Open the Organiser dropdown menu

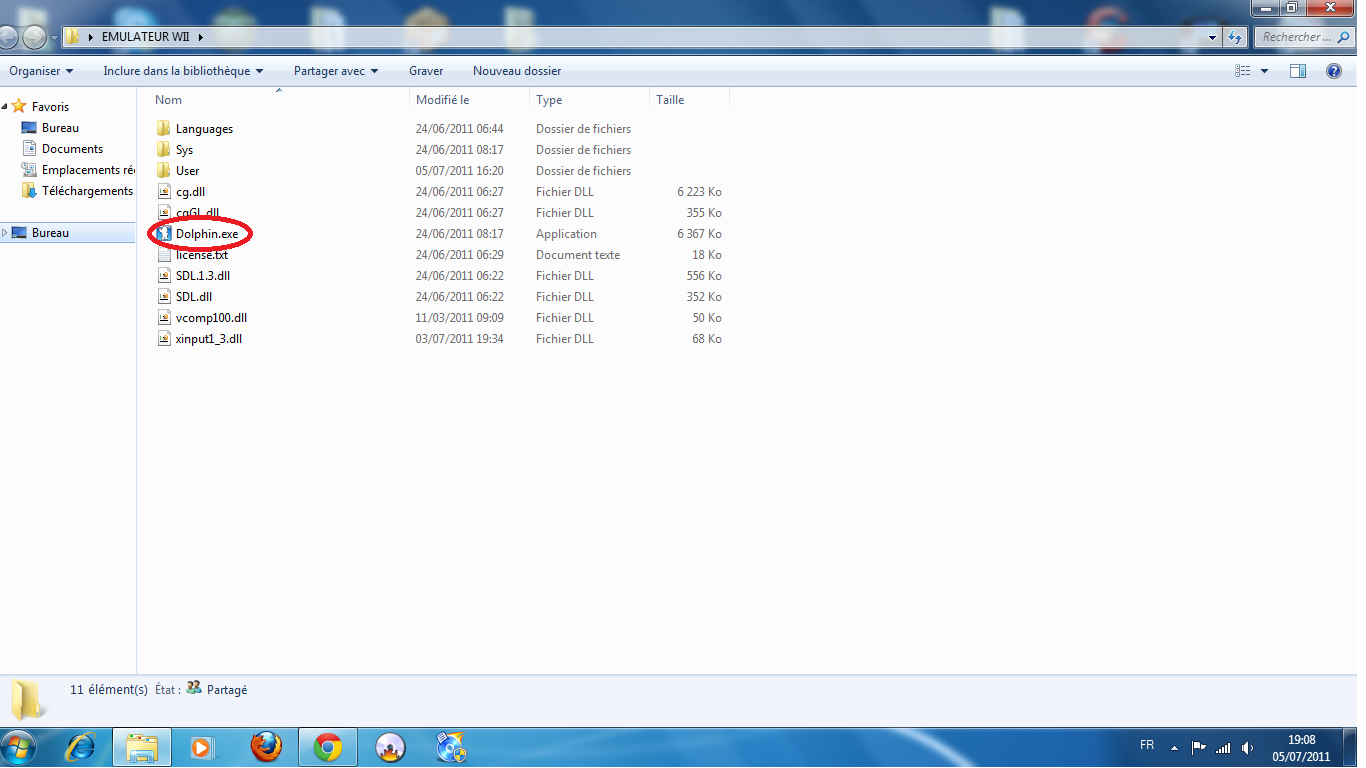[x=41, y=71]
